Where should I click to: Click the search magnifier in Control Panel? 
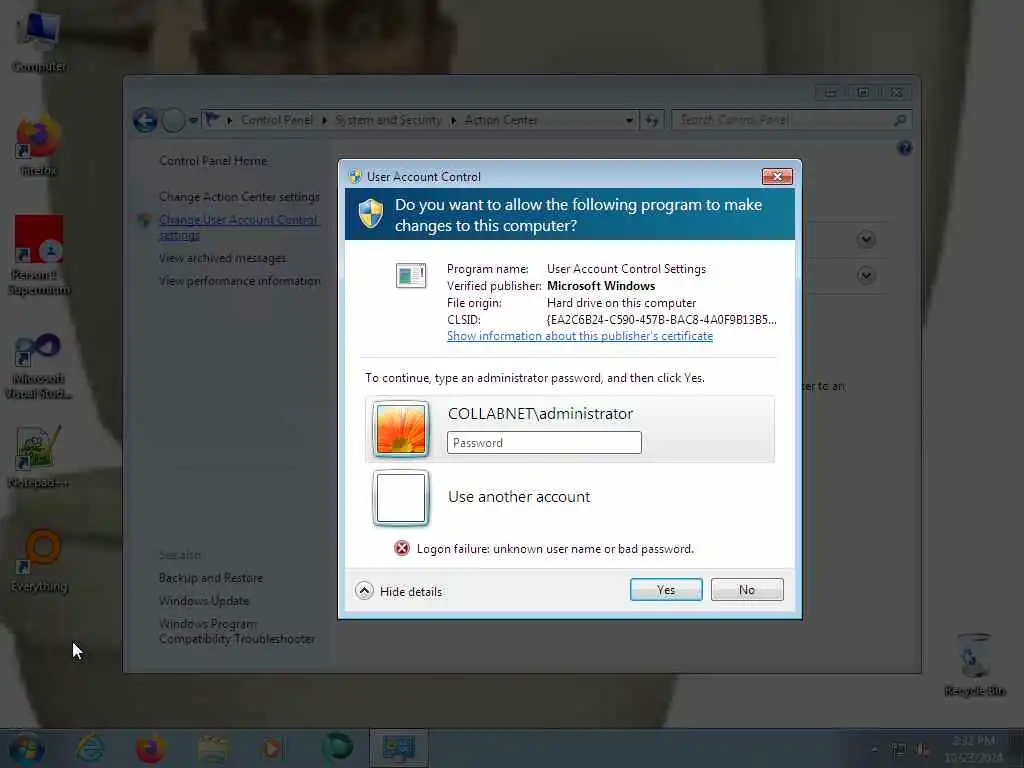click(900, 120)
